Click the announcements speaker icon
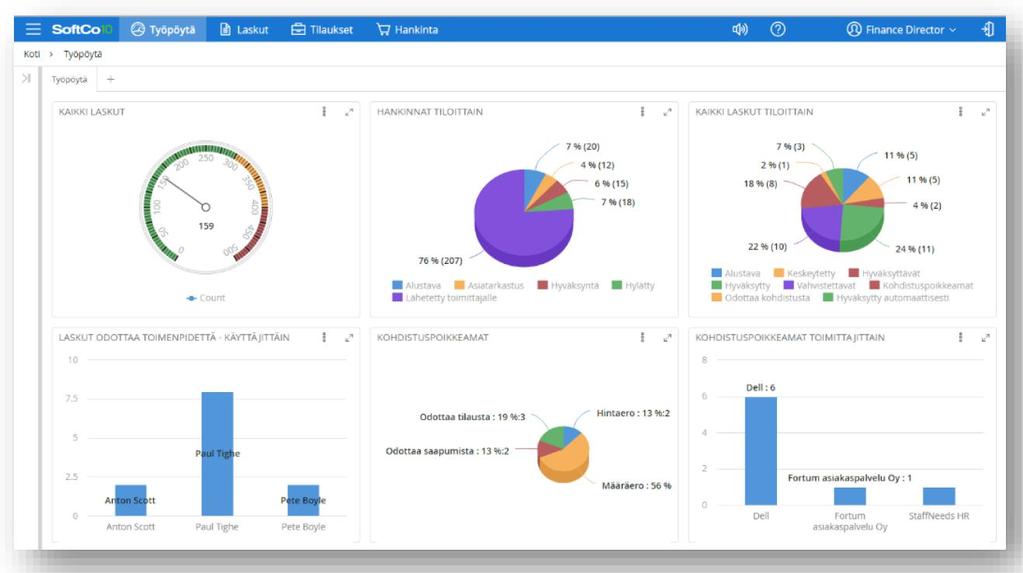The width and height of the screenshot is (1023, 573). pos(740,29)
